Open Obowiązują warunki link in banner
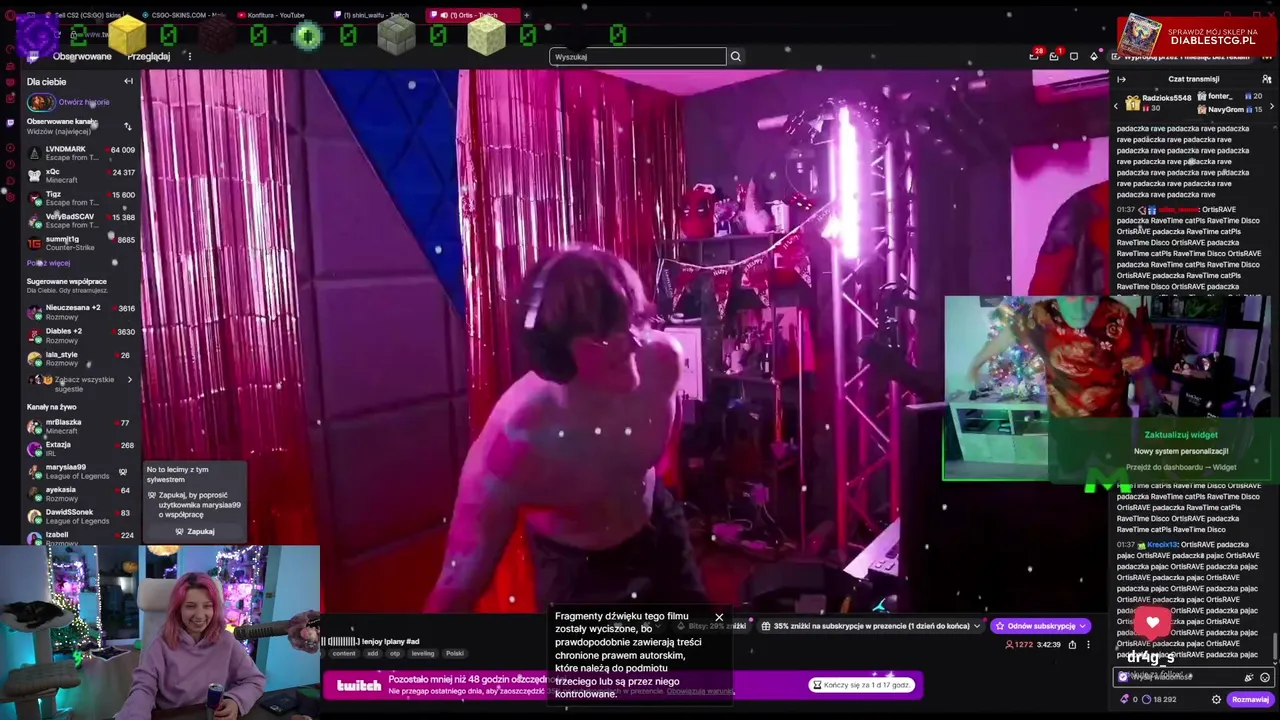 coord(699,691)
